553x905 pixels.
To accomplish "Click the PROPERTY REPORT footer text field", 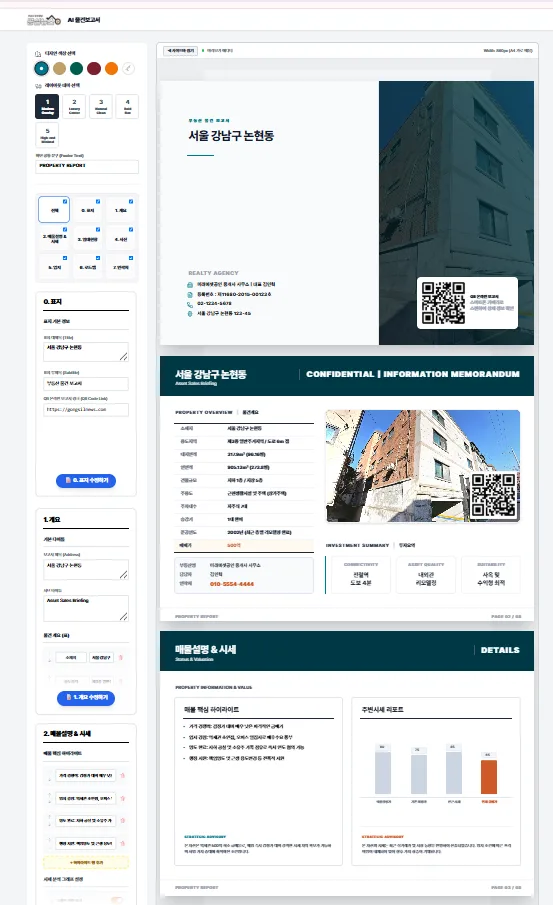I will click(x=87, y=166).
